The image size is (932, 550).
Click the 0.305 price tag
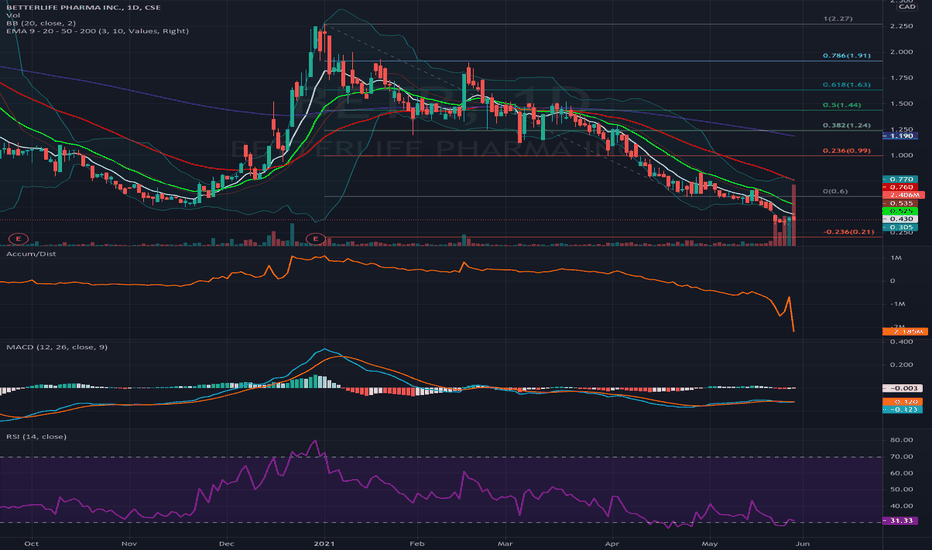pos(900,228)
